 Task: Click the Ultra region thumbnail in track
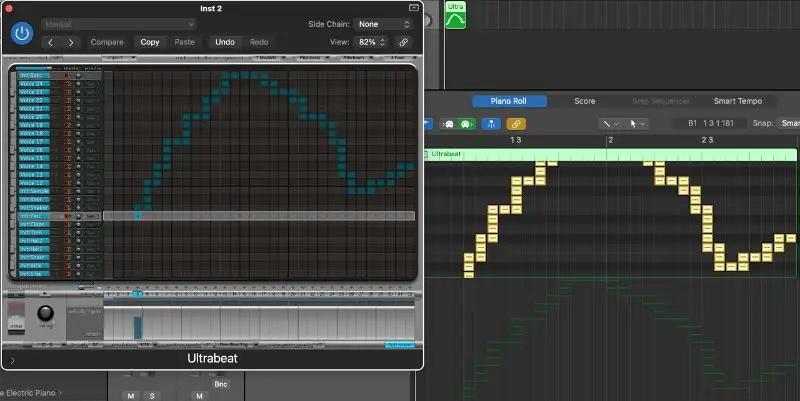pos(456,17)
